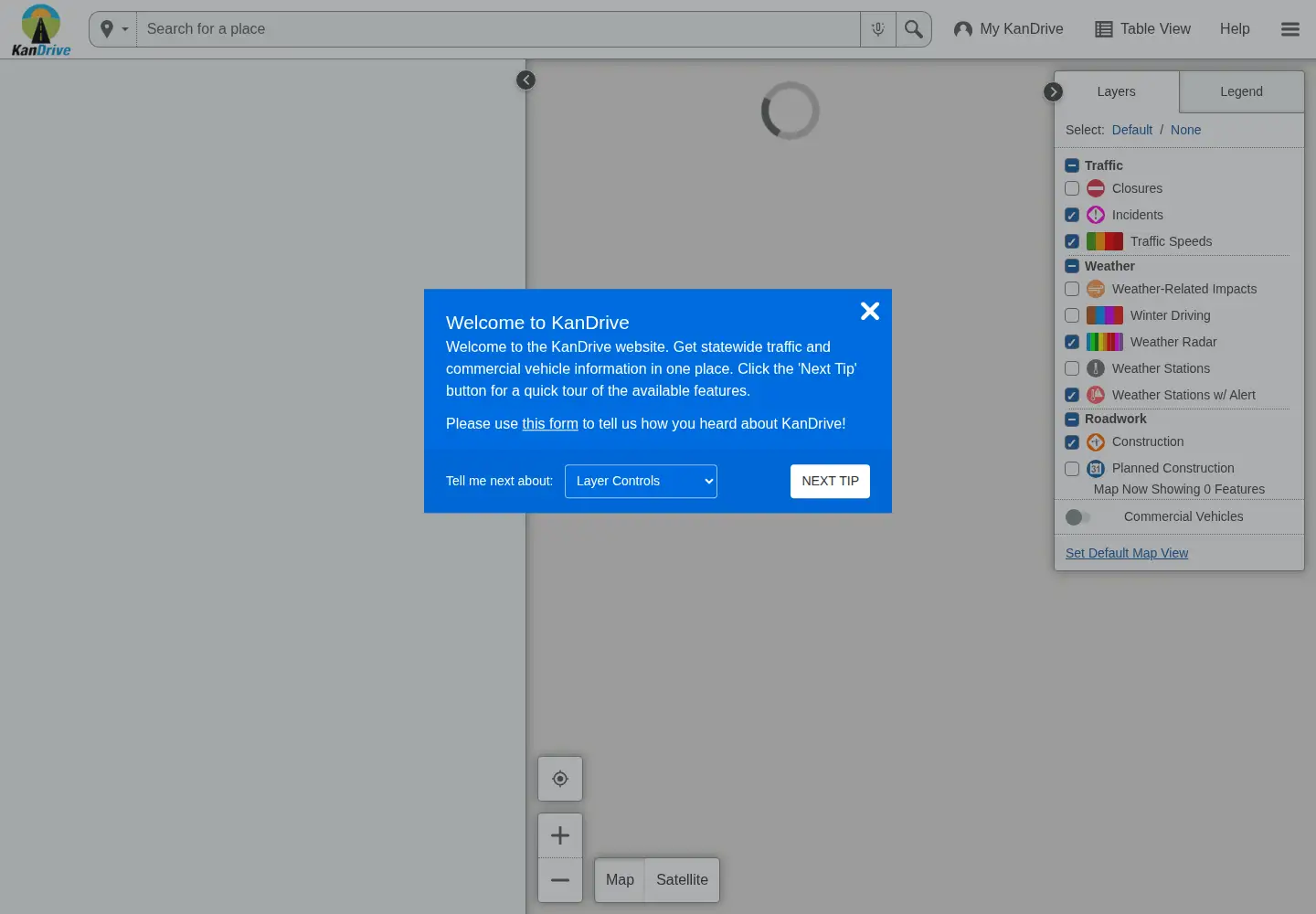Toggle the Commercial Vehicles switch
Viewport: 1316px width, 914px height.
[1078, 517]
